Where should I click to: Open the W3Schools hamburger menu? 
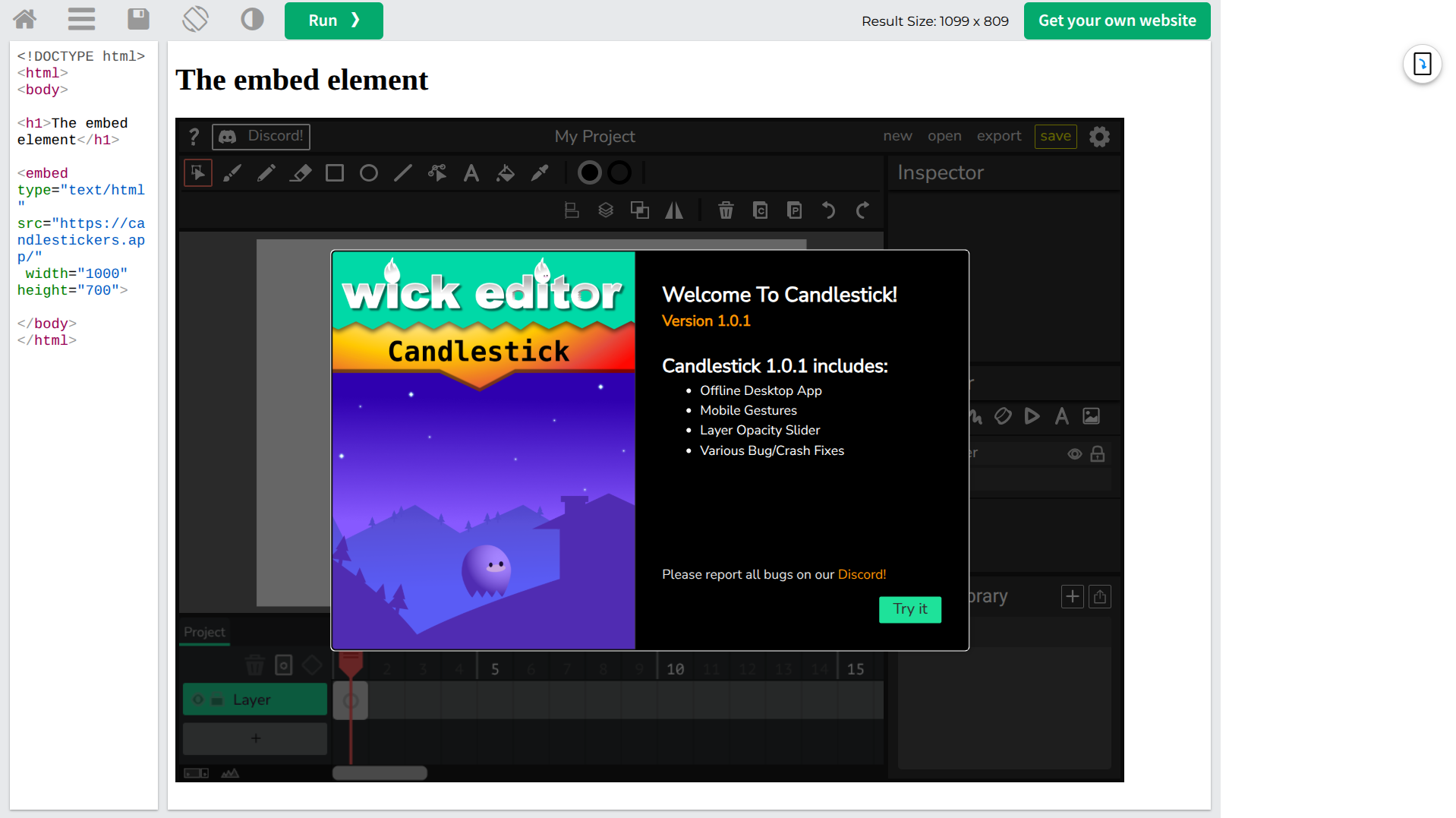point(81,19)
